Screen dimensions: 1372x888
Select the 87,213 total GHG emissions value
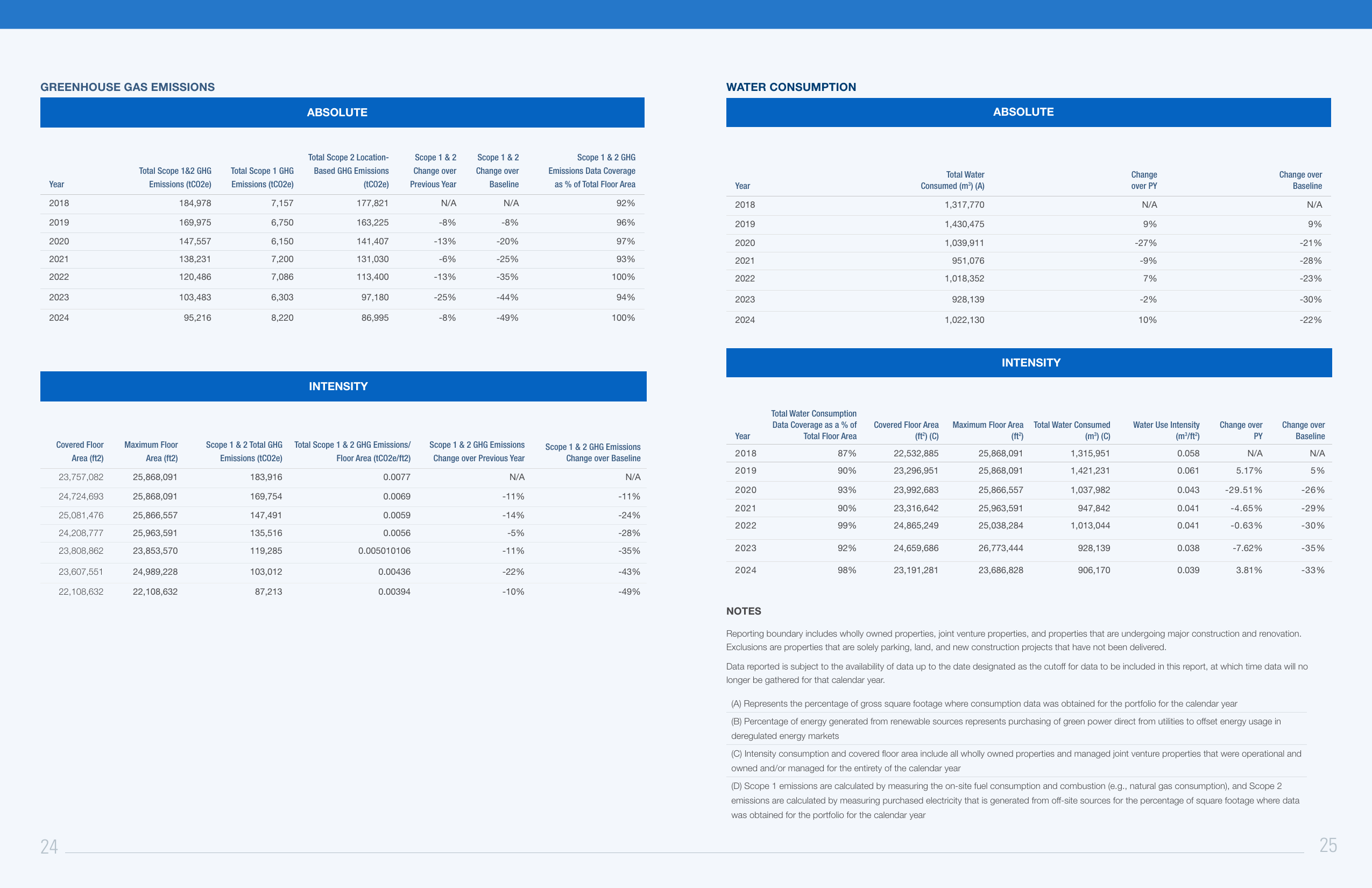click(268, 591)
